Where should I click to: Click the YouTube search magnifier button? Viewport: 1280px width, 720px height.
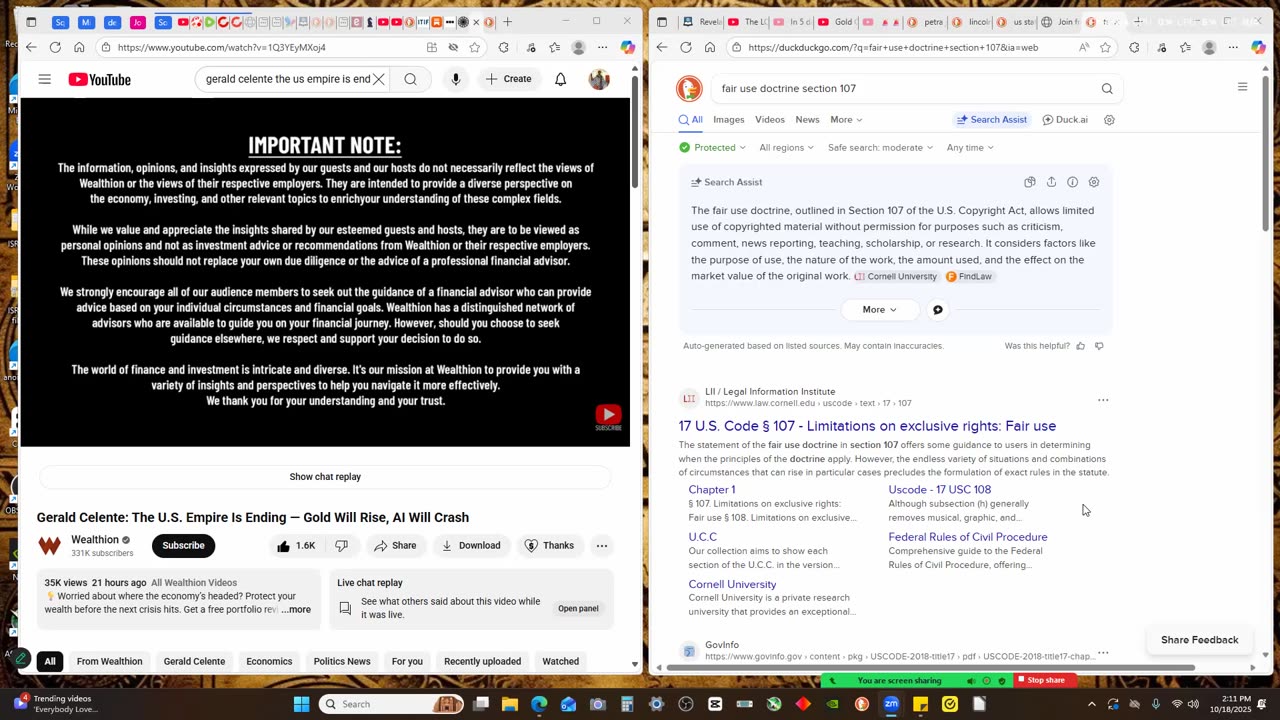tap(410, 79)
